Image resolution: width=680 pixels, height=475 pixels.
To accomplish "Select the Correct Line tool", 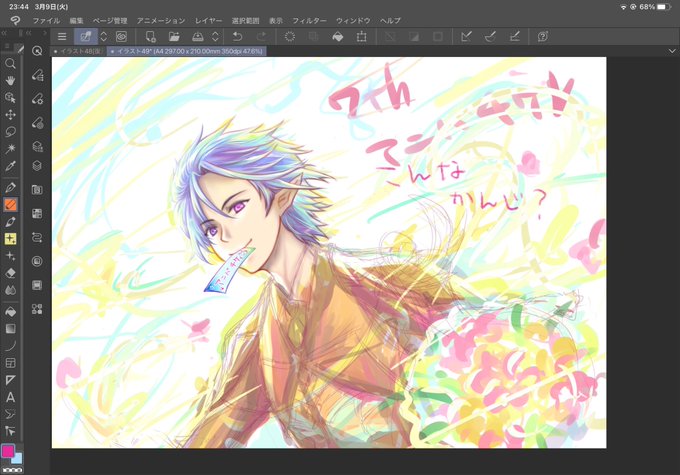I will (10, 431).
